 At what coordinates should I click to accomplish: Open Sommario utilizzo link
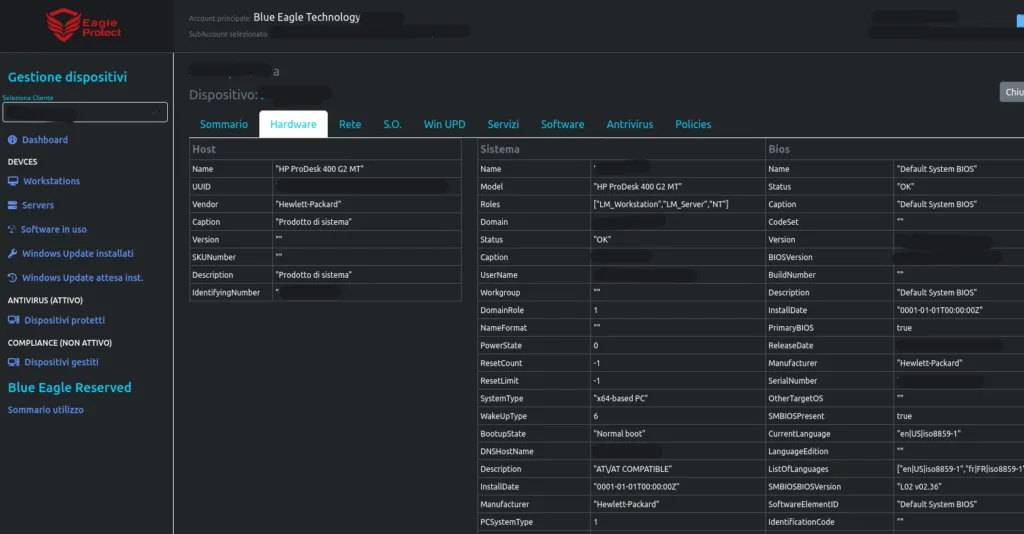click(46, 409)
